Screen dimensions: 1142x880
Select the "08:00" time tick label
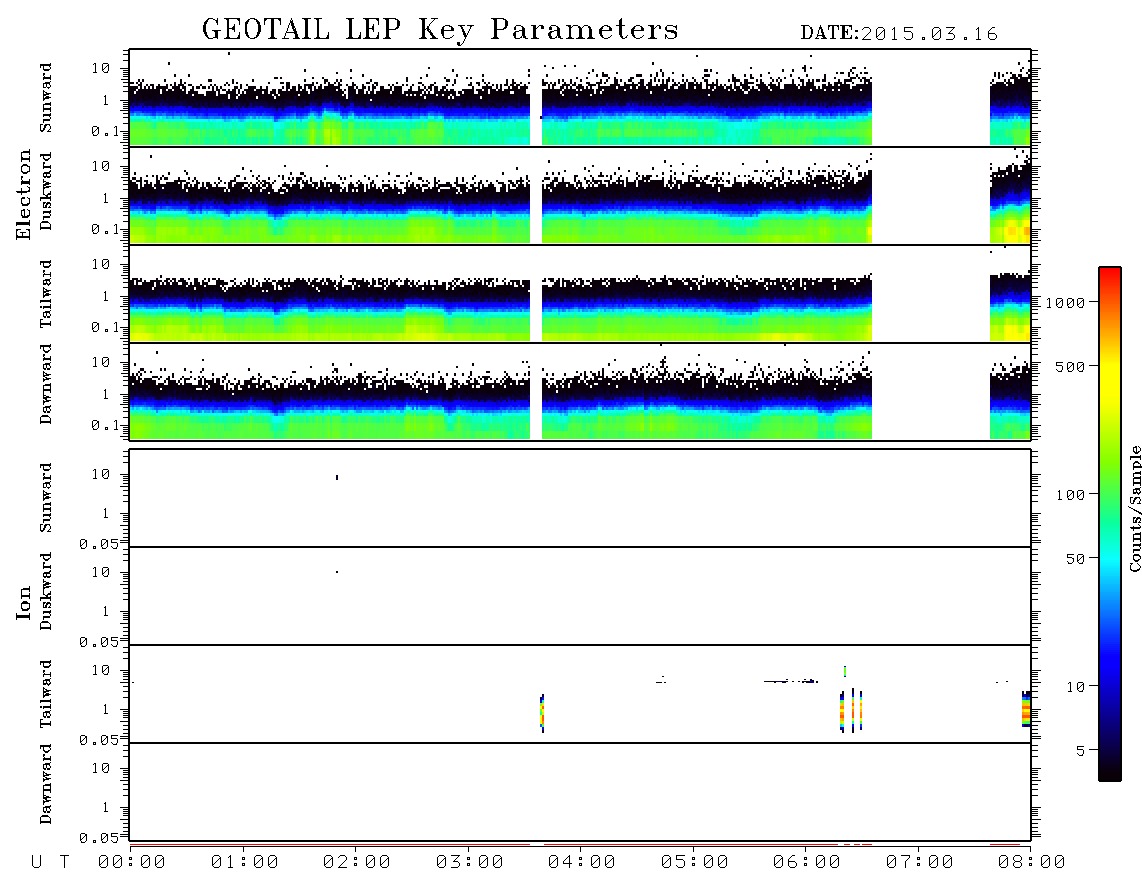pyautogui.click(x=1032, y=863)
